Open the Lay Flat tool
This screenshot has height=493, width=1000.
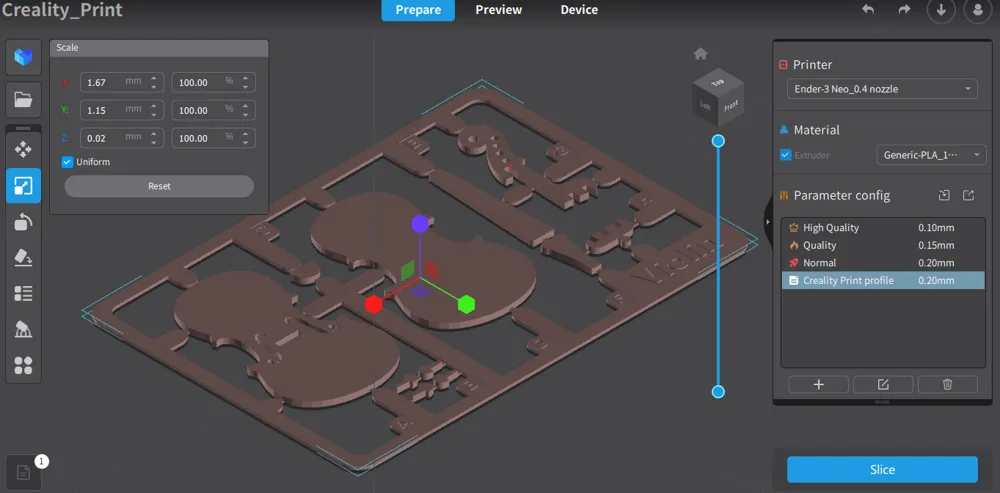click(23, 258)
